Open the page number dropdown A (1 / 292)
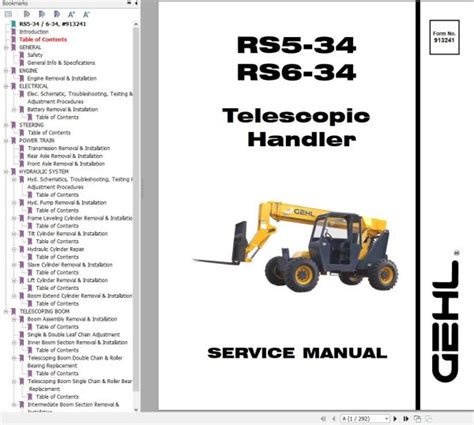Image resolution: width=474 pixels, height=425 pixels. [365, 419]
